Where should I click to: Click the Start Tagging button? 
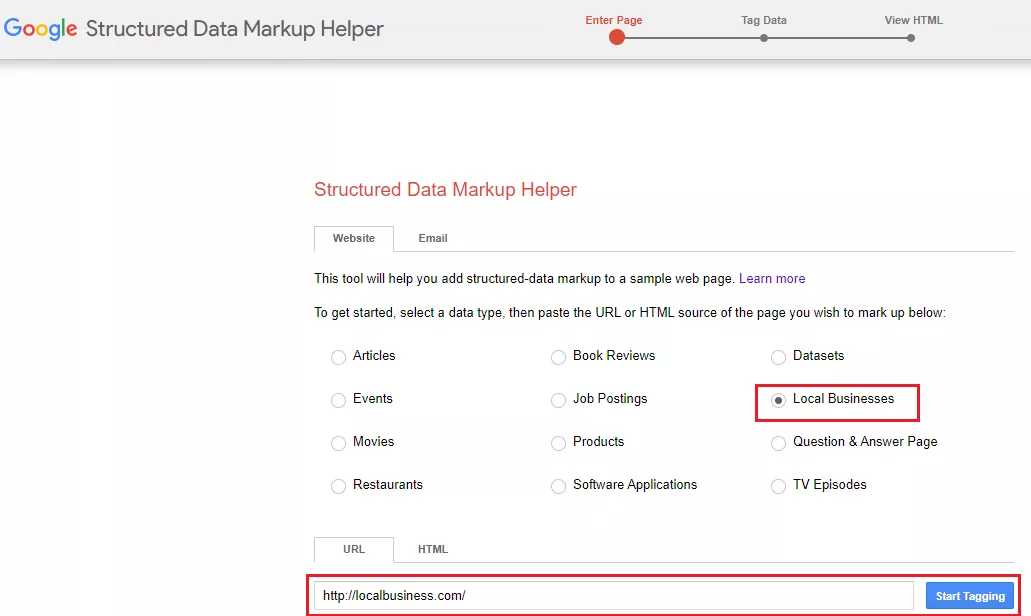pyautogui.click(x=970, y=596)
